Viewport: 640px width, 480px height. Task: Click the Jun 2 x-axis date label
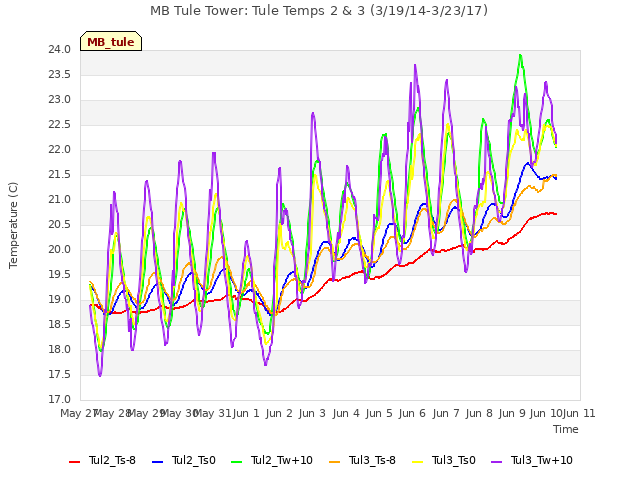[279, 413]
